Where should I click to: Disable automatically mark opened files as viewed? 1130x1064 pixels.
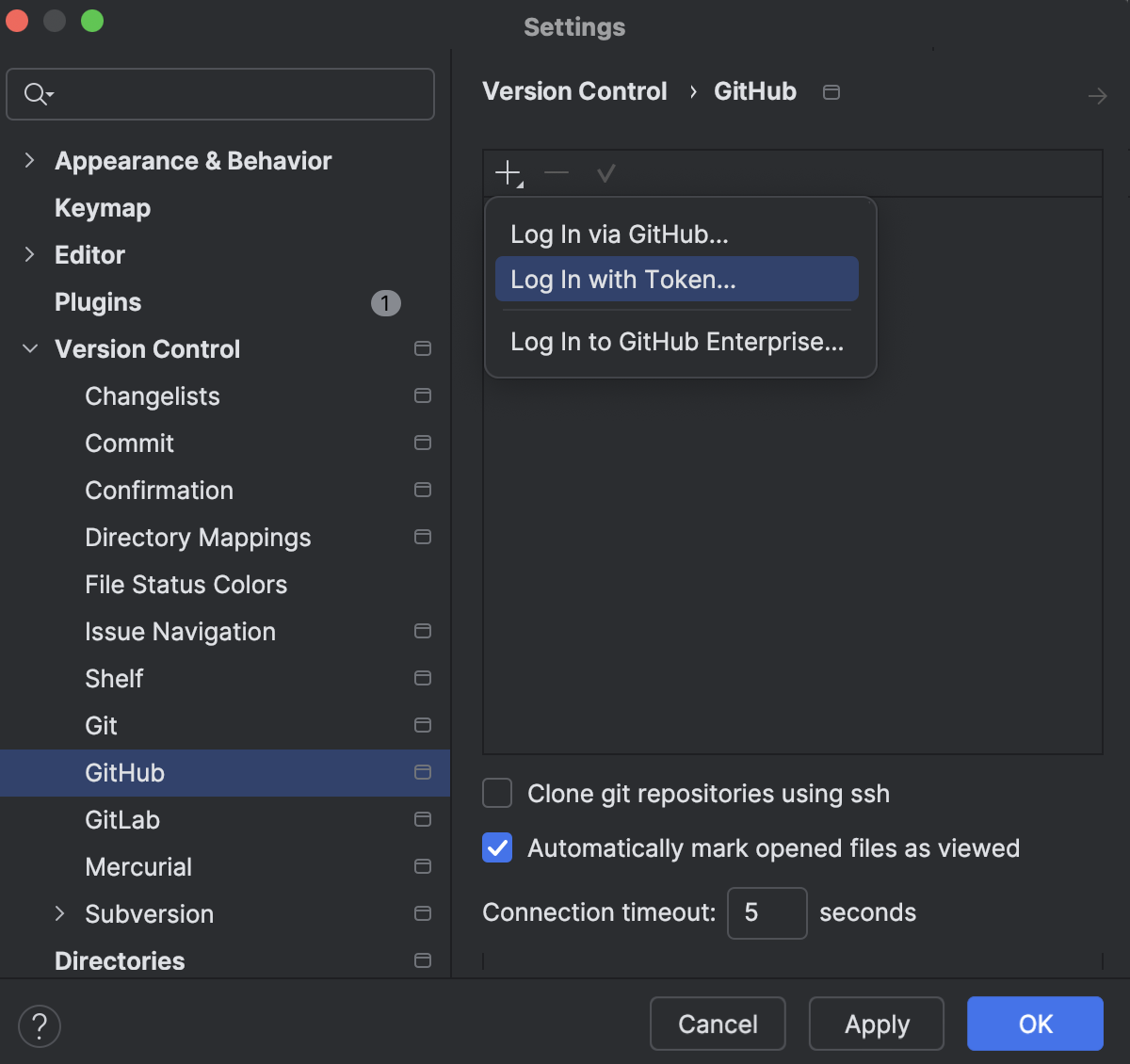[496, 847]
